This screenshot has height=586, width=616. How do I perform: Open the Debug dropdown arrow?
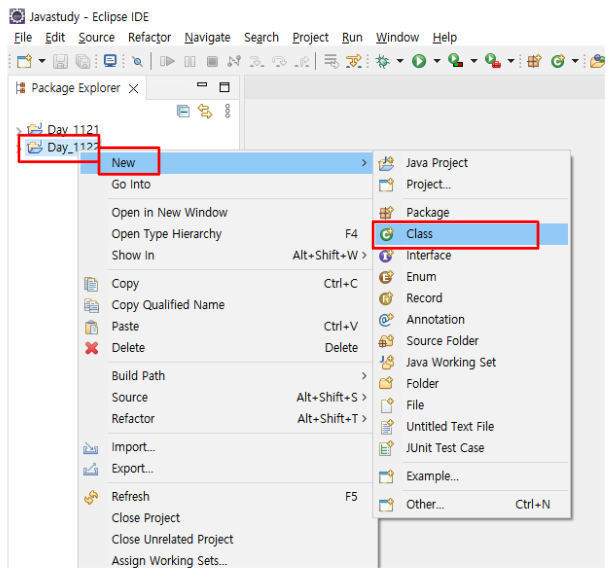(x=400, y=61)
